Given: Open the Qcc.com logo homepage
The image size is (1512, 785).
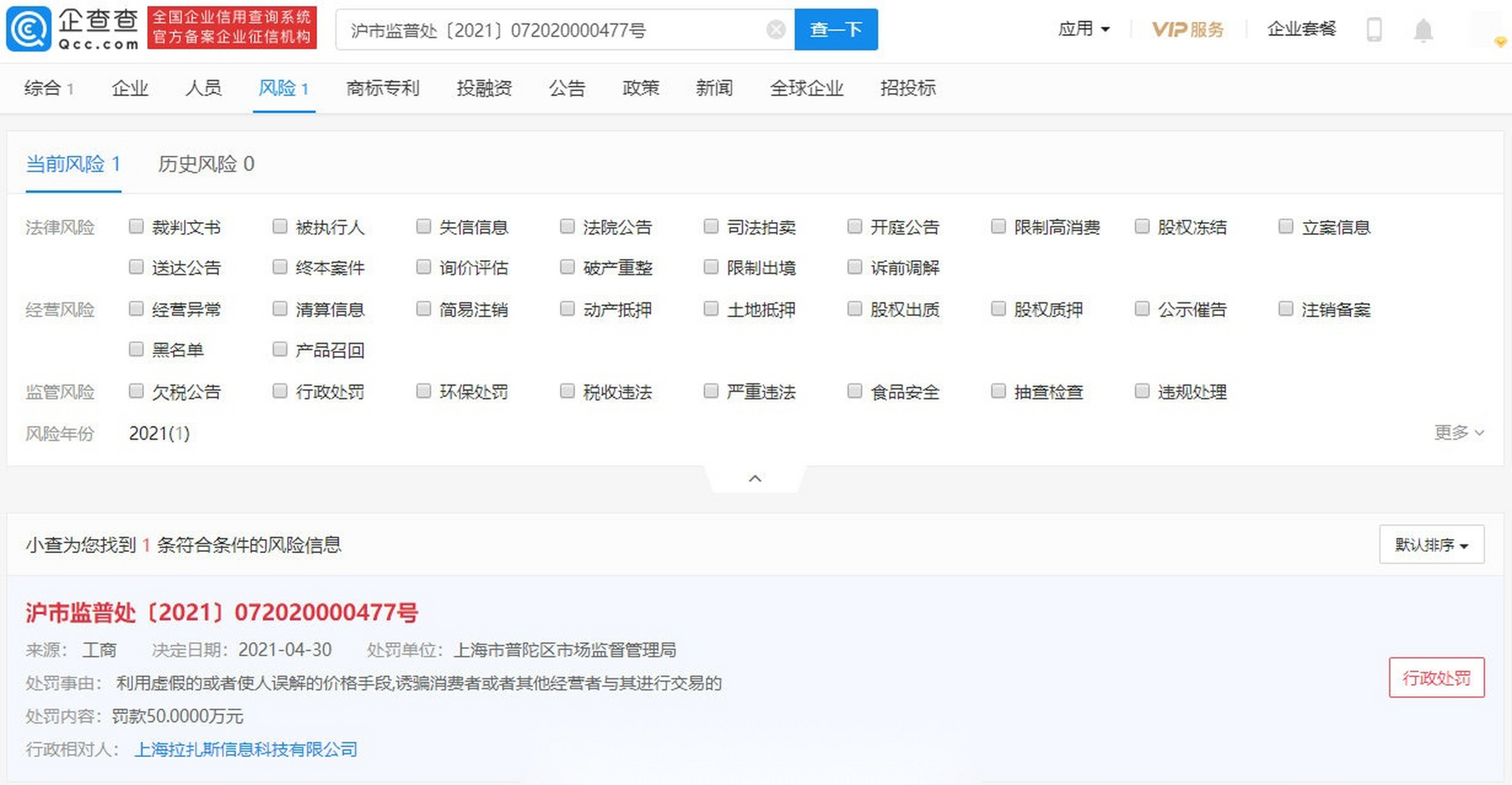Looking at the screenshot, I should 74,29.
